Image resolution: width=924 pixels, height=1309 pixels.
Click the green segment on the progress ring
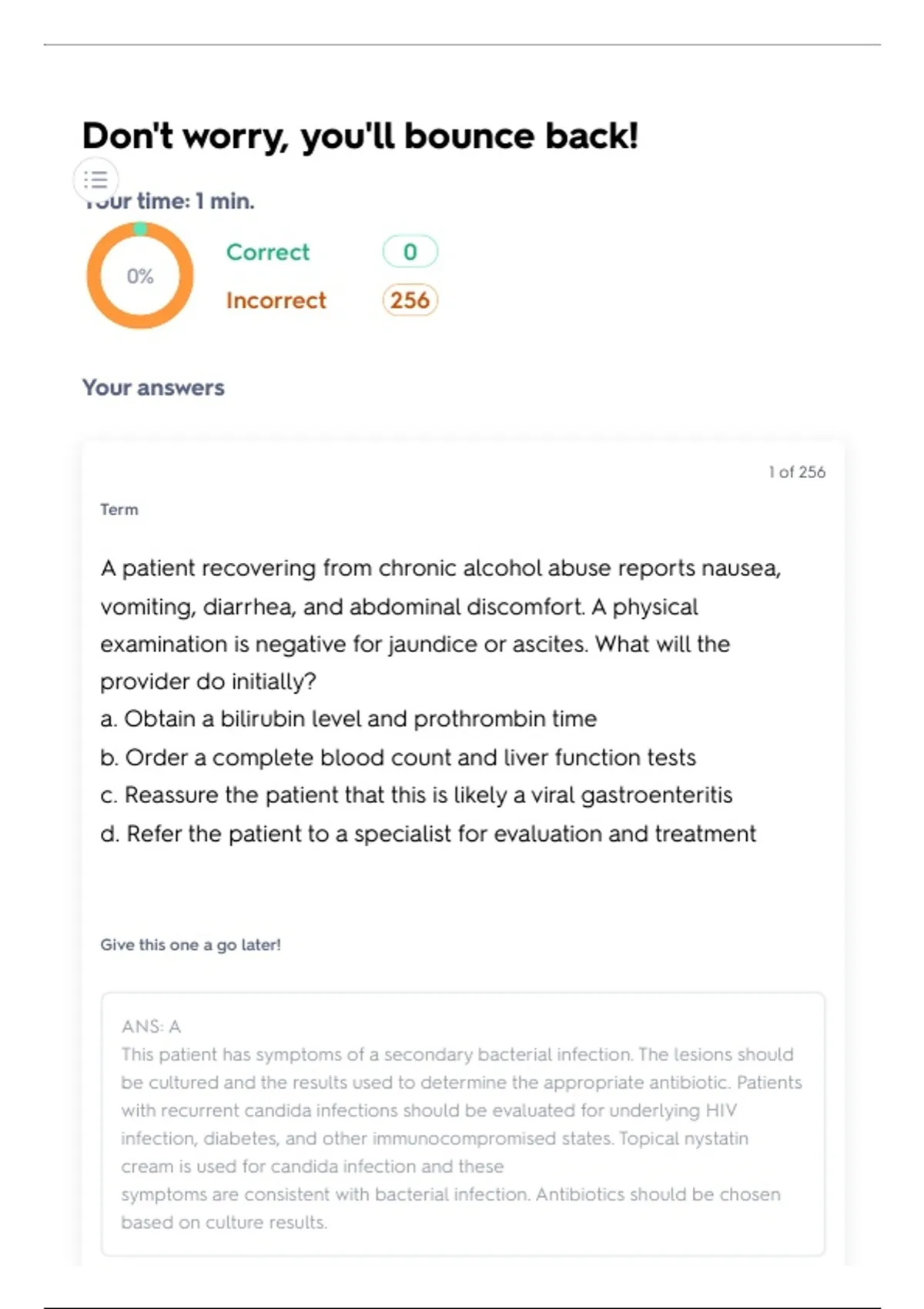click(x=140, y=229)
